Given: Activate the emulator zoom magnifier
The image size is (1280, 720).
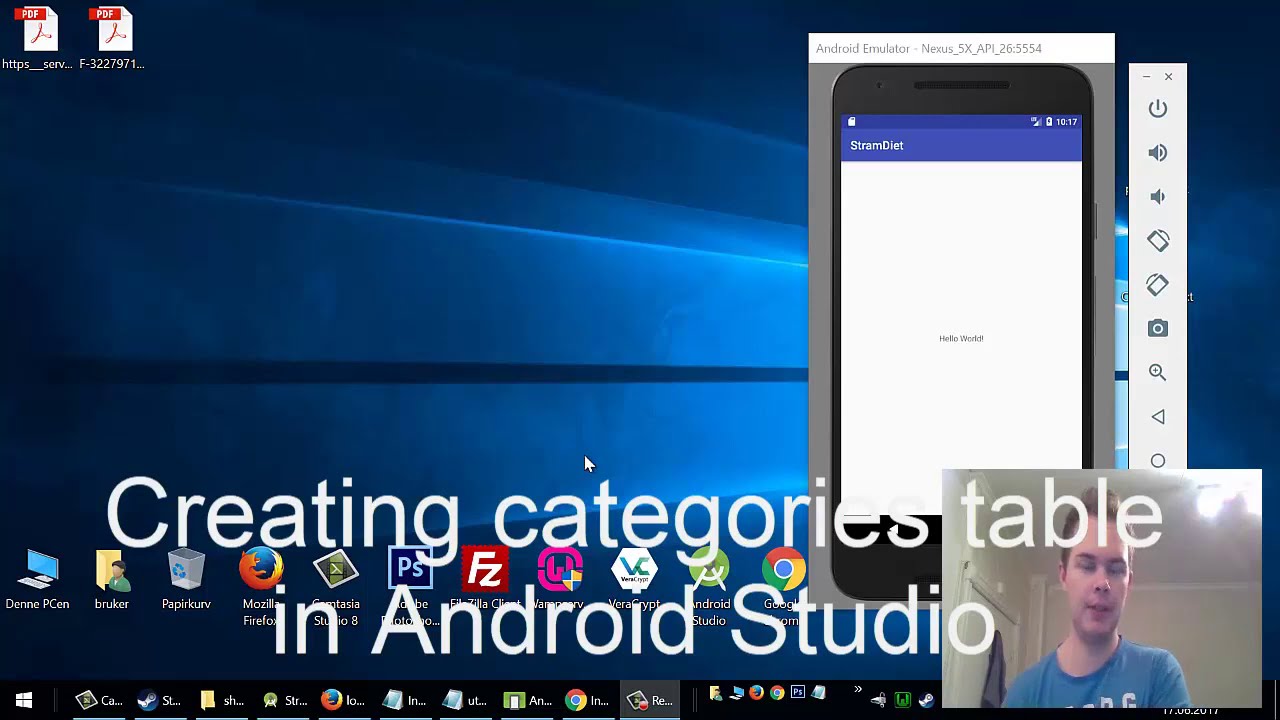Looking at the screenshot, I should (1158, 372).
